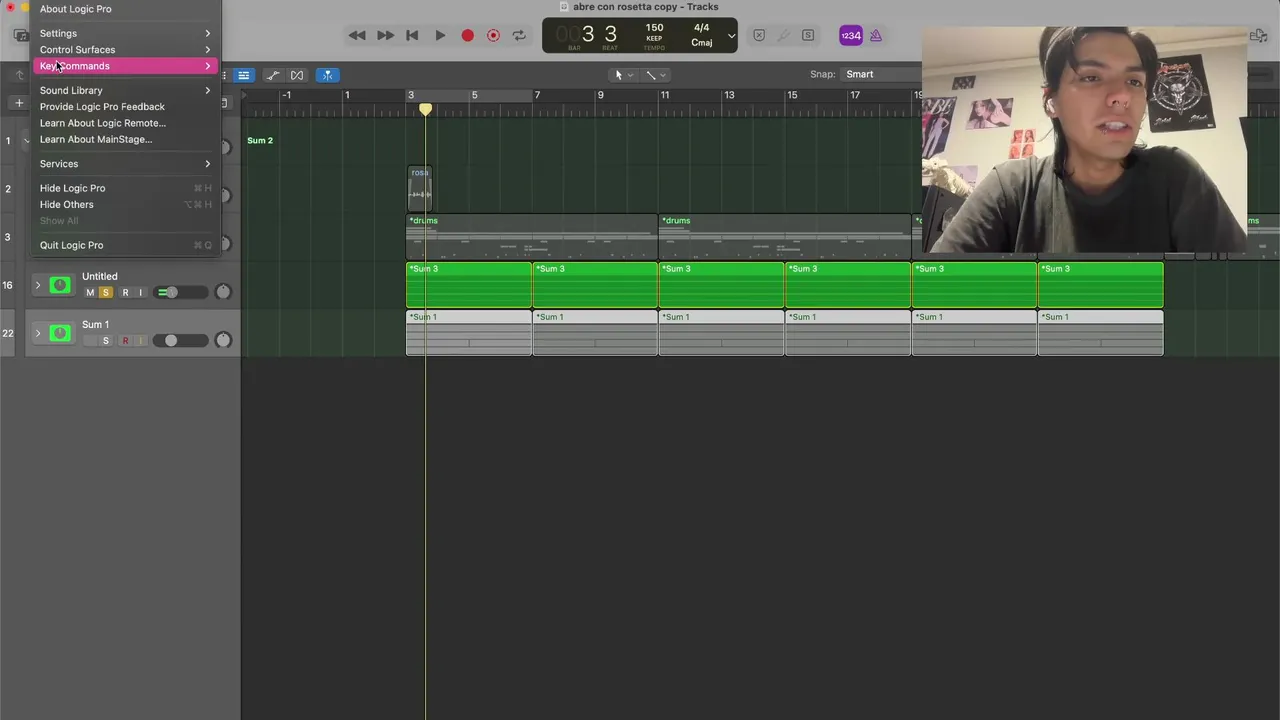Show track automation with the curve icon
The width and height of the screenshot is (1280, 720).
pyautogui.click(x=272, y=75)
